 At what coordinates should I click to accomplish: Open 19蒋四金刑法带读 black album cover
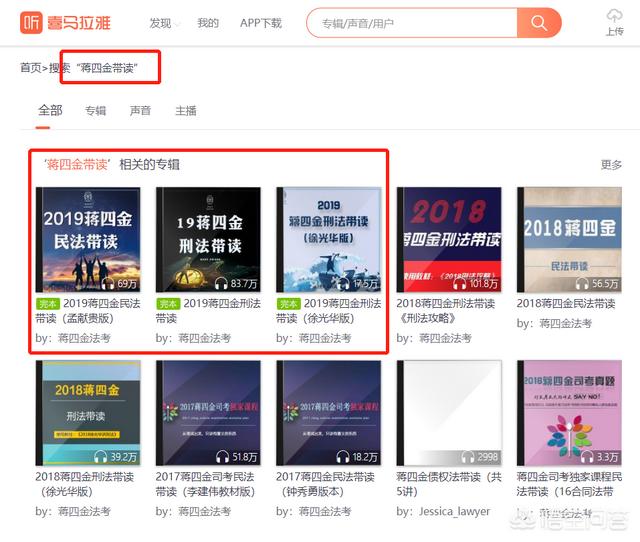click(x=208, y=240)
